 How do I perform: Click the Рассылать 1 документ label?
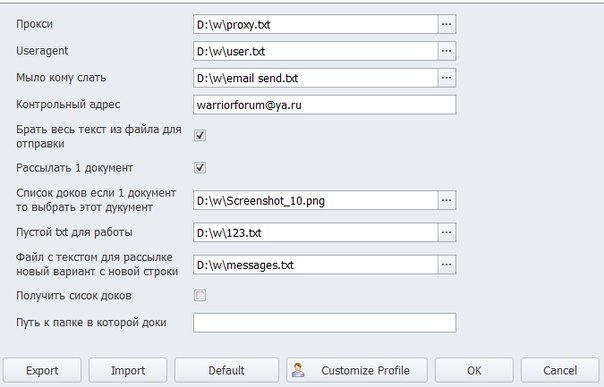tap(74, 168)
